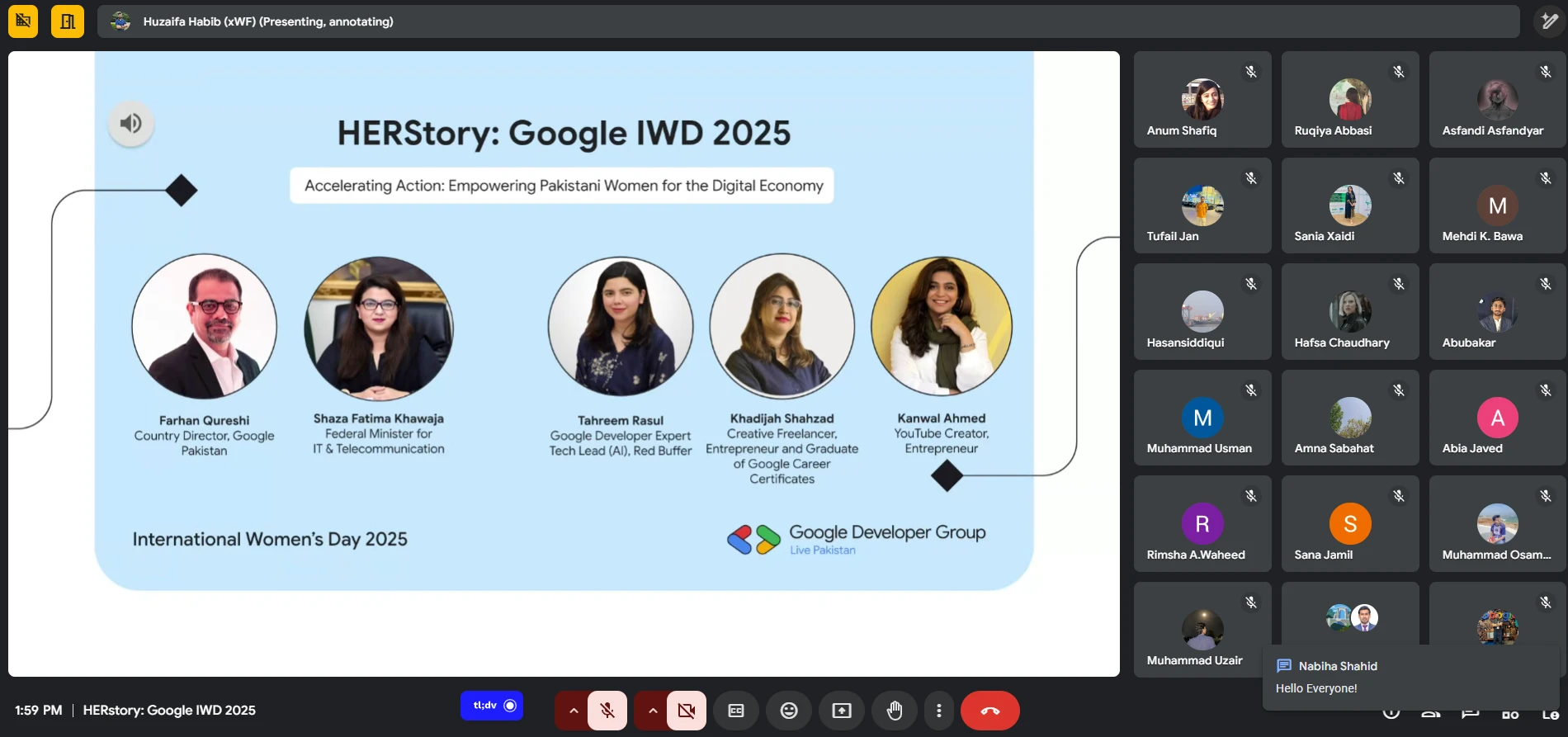This screenshot has height=737, width=1568.
Task: Click Huzaifa Habib's presenter avatar in top bar
Action: [120, 21]
